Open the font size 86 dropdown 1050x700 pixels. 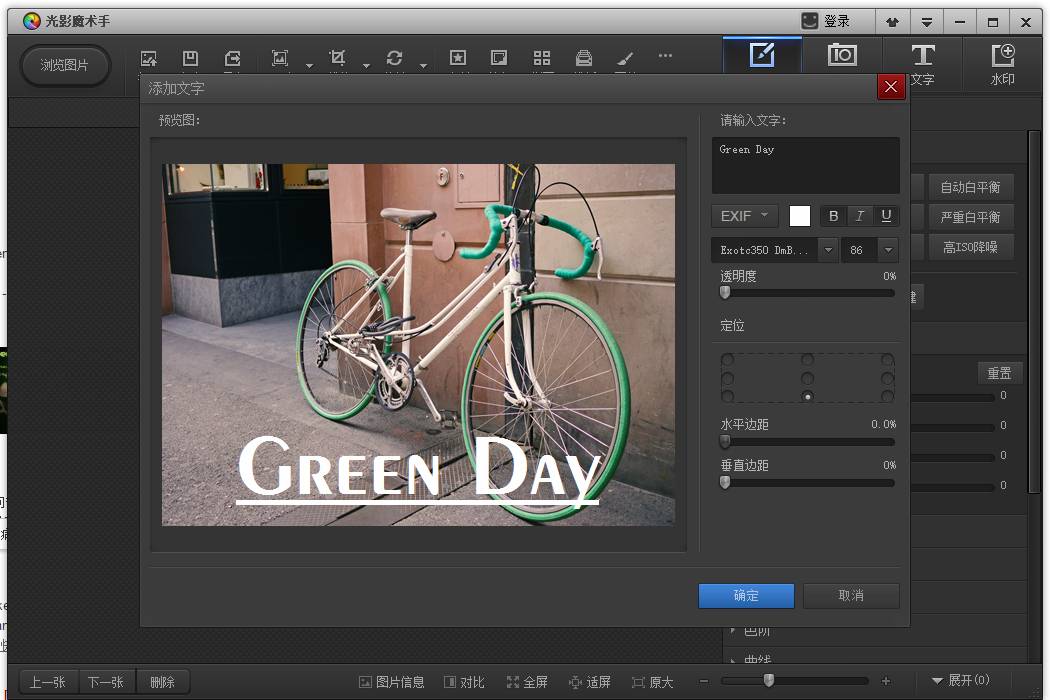888,250
